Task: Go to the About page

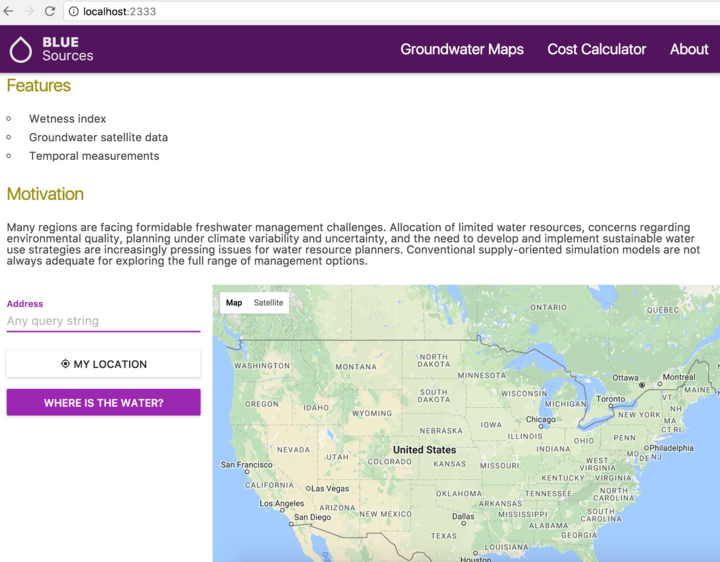Action: coord(689,49)
